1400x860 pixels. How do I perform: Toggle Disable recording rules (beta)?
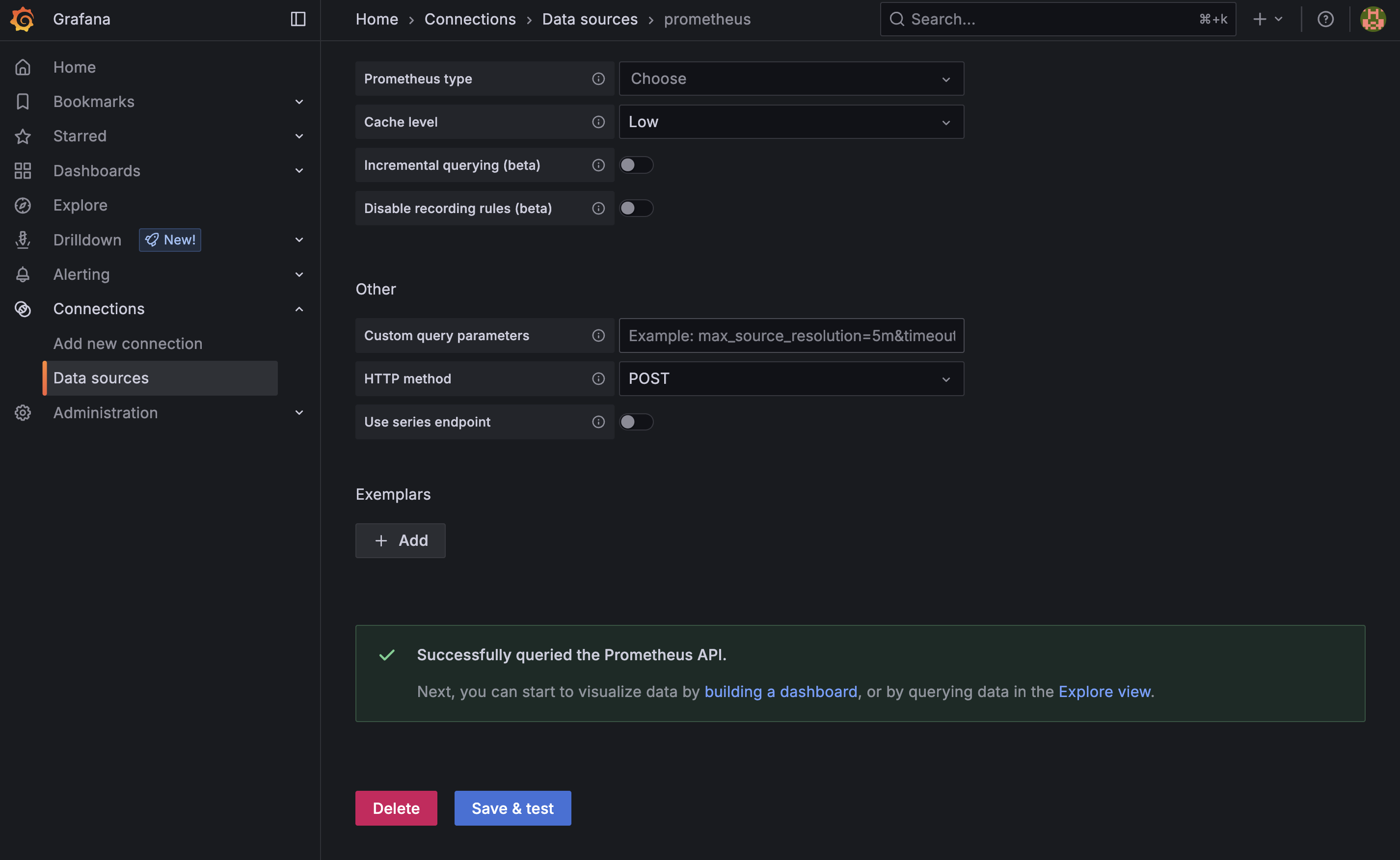[636, 209]
